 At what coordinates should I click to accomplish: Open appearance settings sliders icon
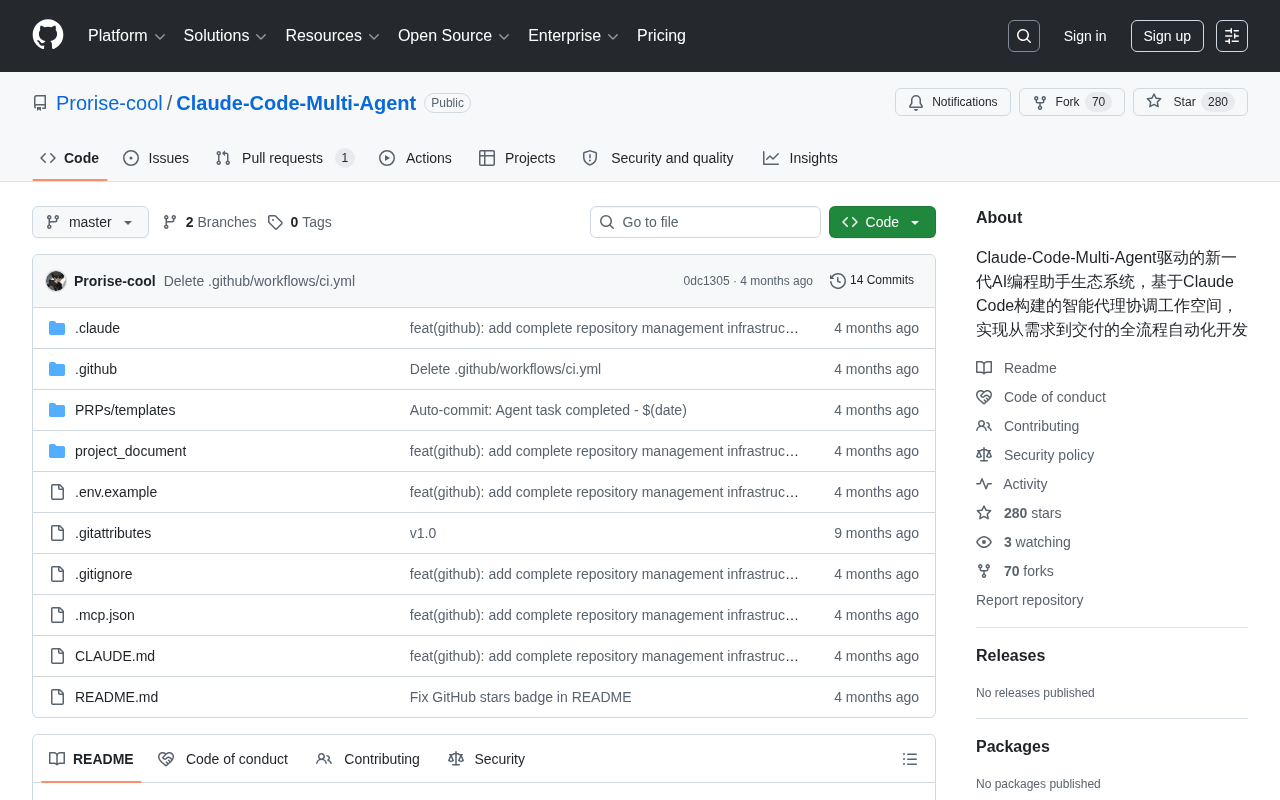tap(1232, 36)
